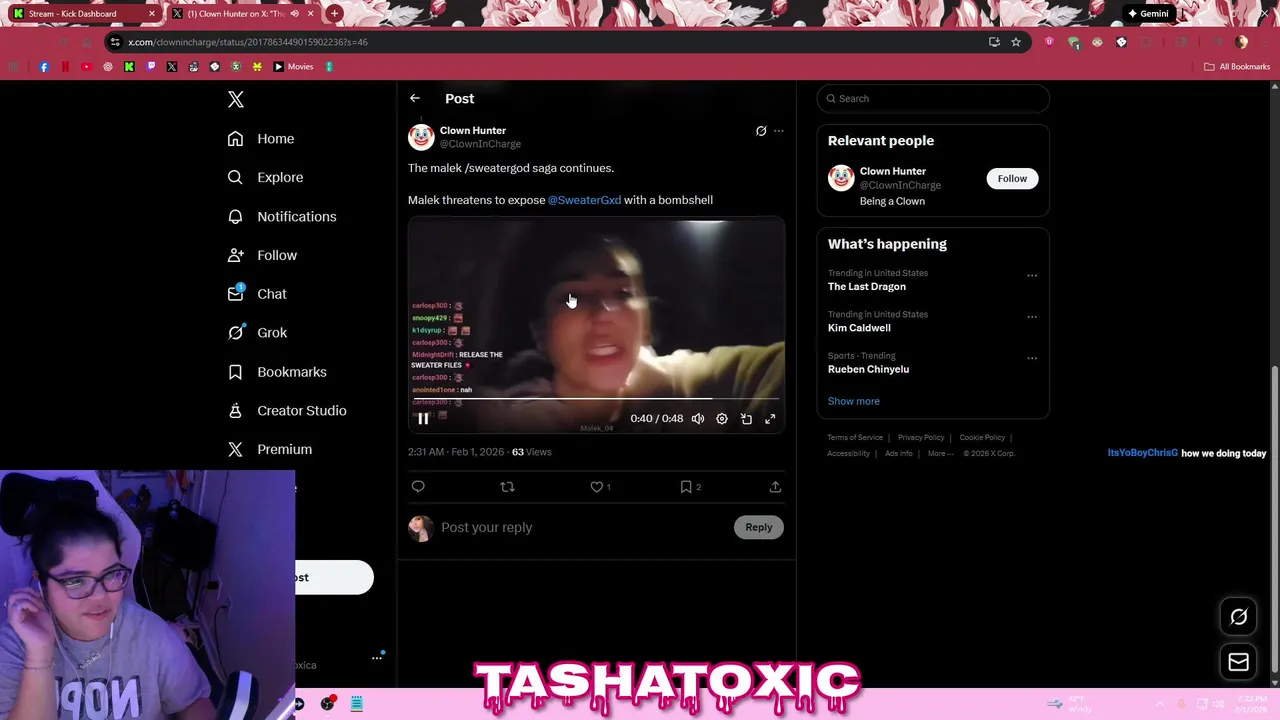The width and height of the screenshot is (1280, 720).
Task: Open more options for Kim Caldwell
Action: (1032, 317)
